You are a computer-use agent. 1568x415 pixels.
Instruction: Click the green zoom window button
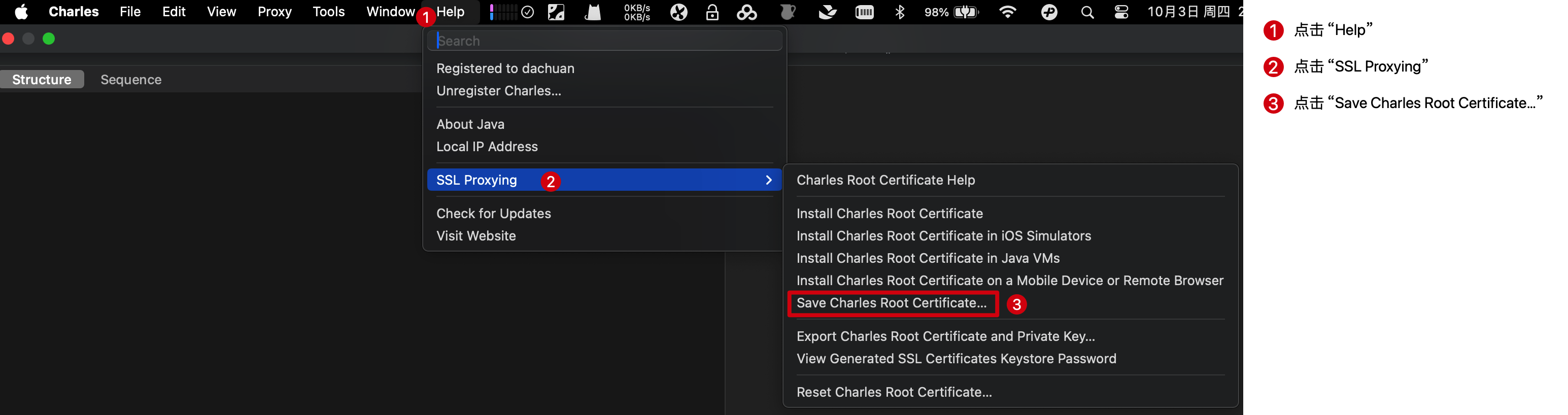click(x=49, y=39)
